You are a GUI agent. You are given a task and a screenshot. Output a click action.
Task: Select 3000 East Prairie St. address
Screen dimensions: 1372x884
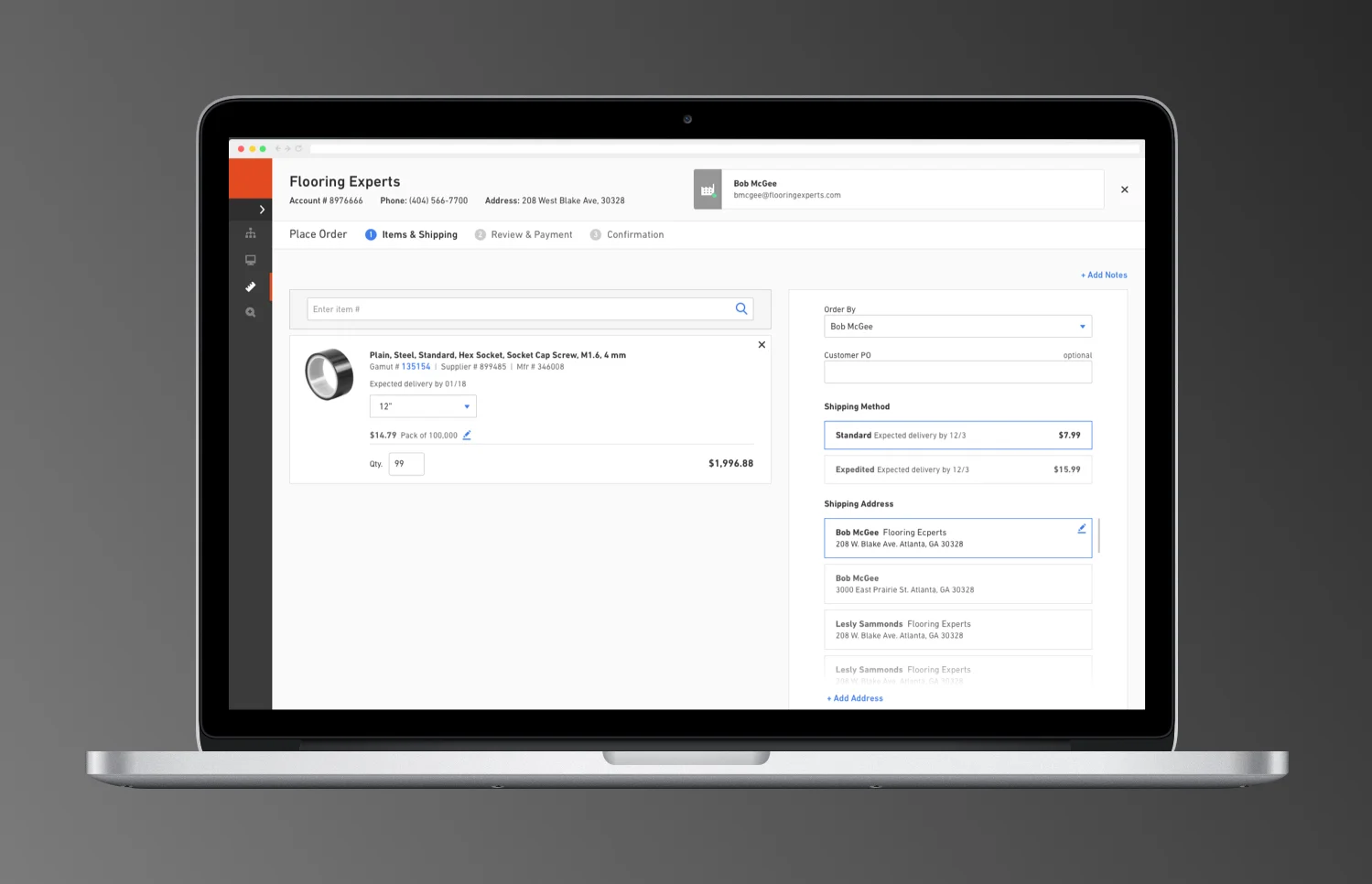(x=957, y=584)
